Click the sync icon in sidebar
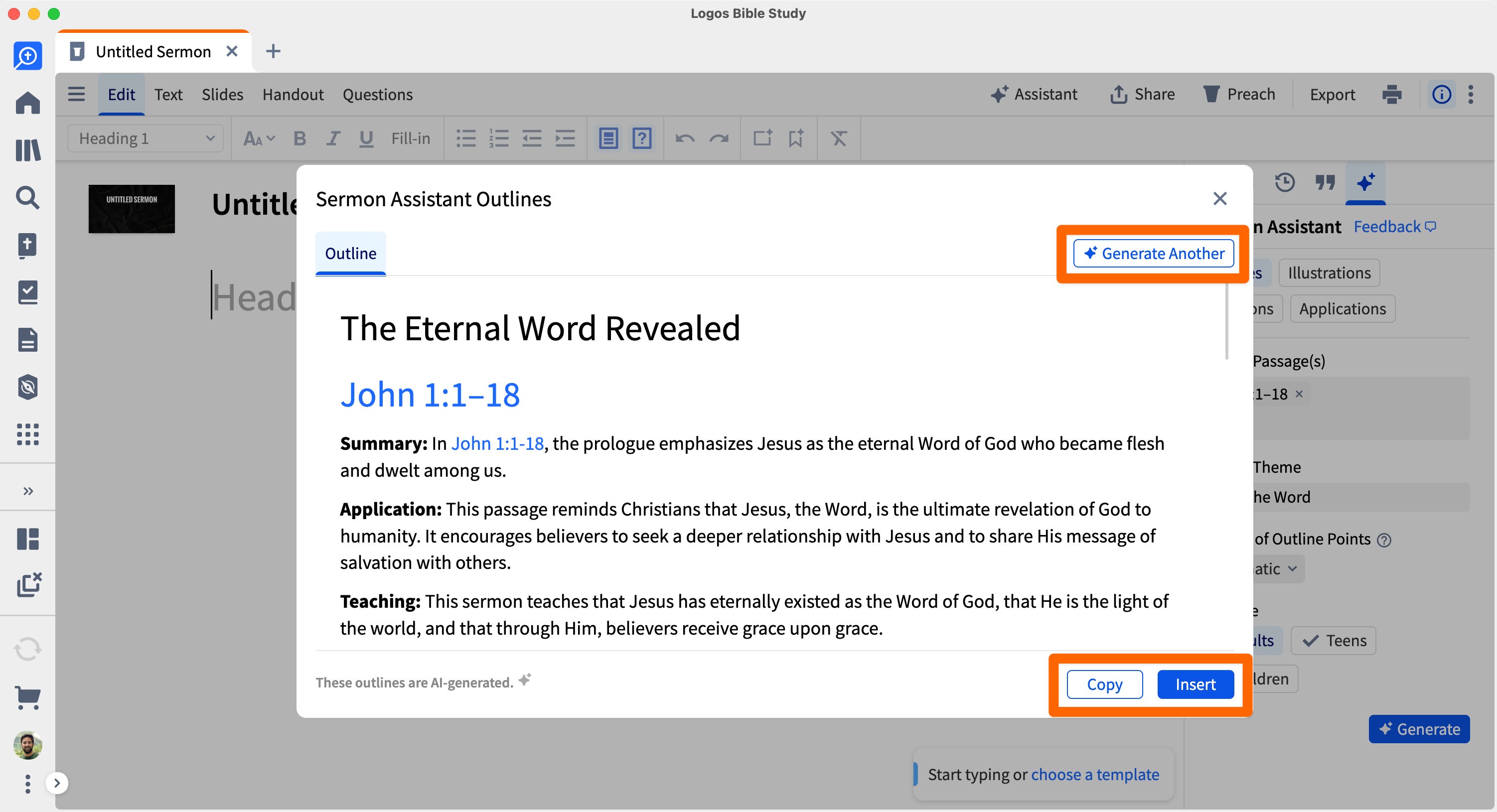 click(27, 649)
